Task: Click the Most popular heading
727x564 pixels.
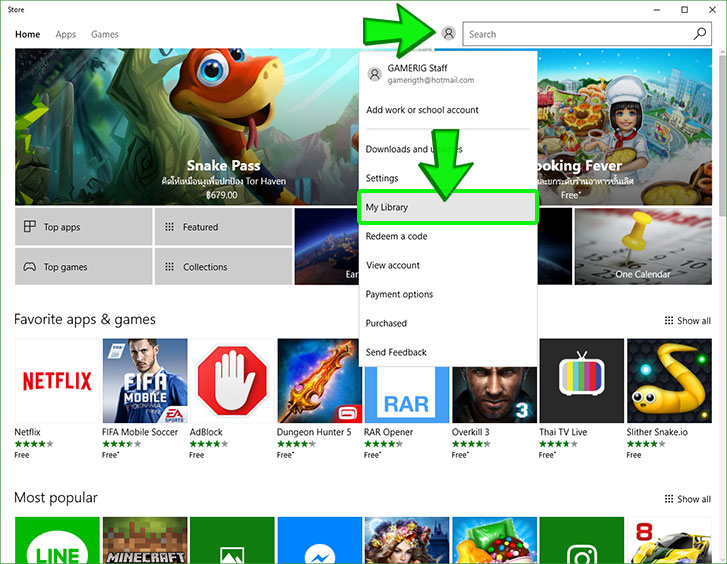Action: click(56, 498)
